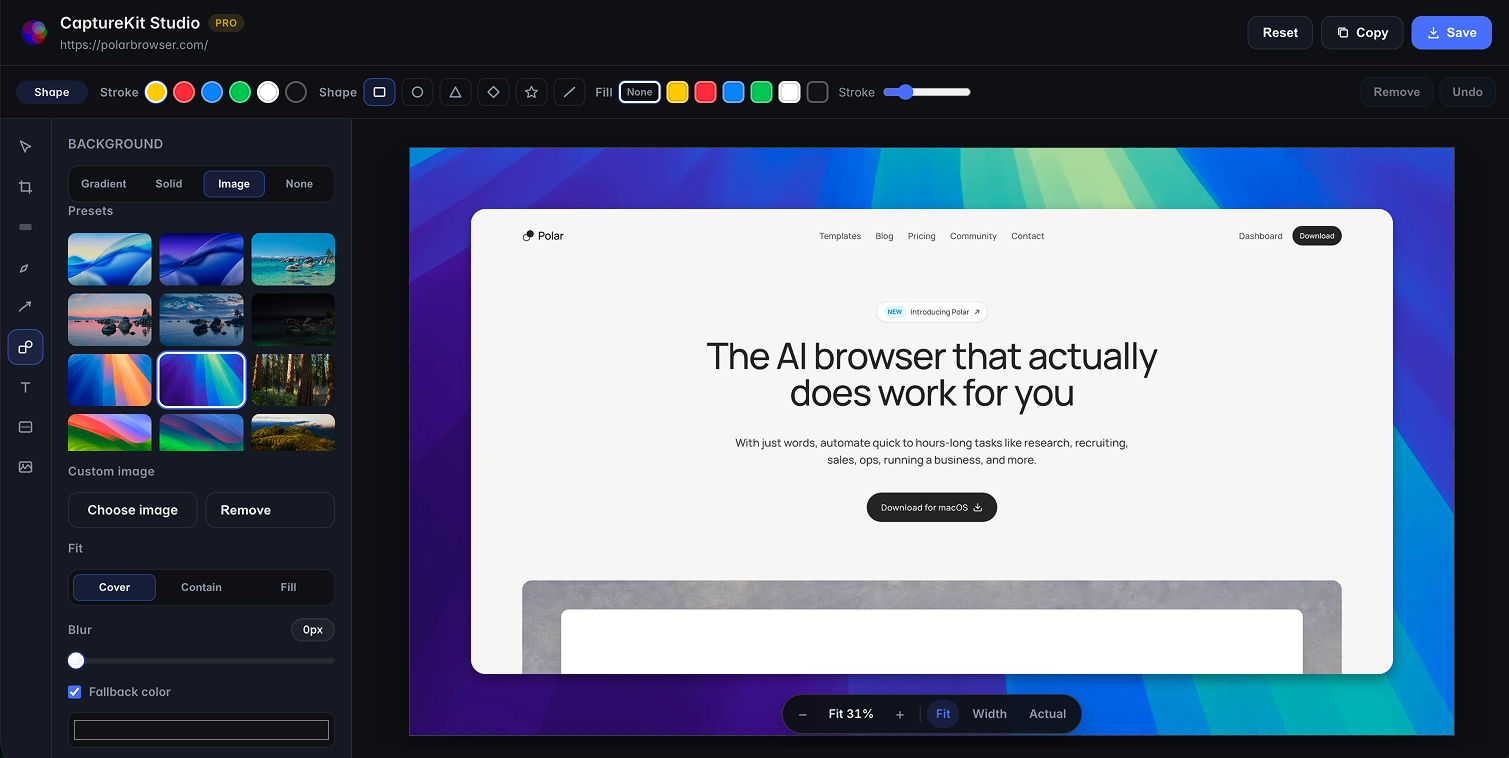This screenshot has height=758, width=1509.
Task: Choose the pen/highlighter tool in sidebar
Action: click(x=26, y=267)
